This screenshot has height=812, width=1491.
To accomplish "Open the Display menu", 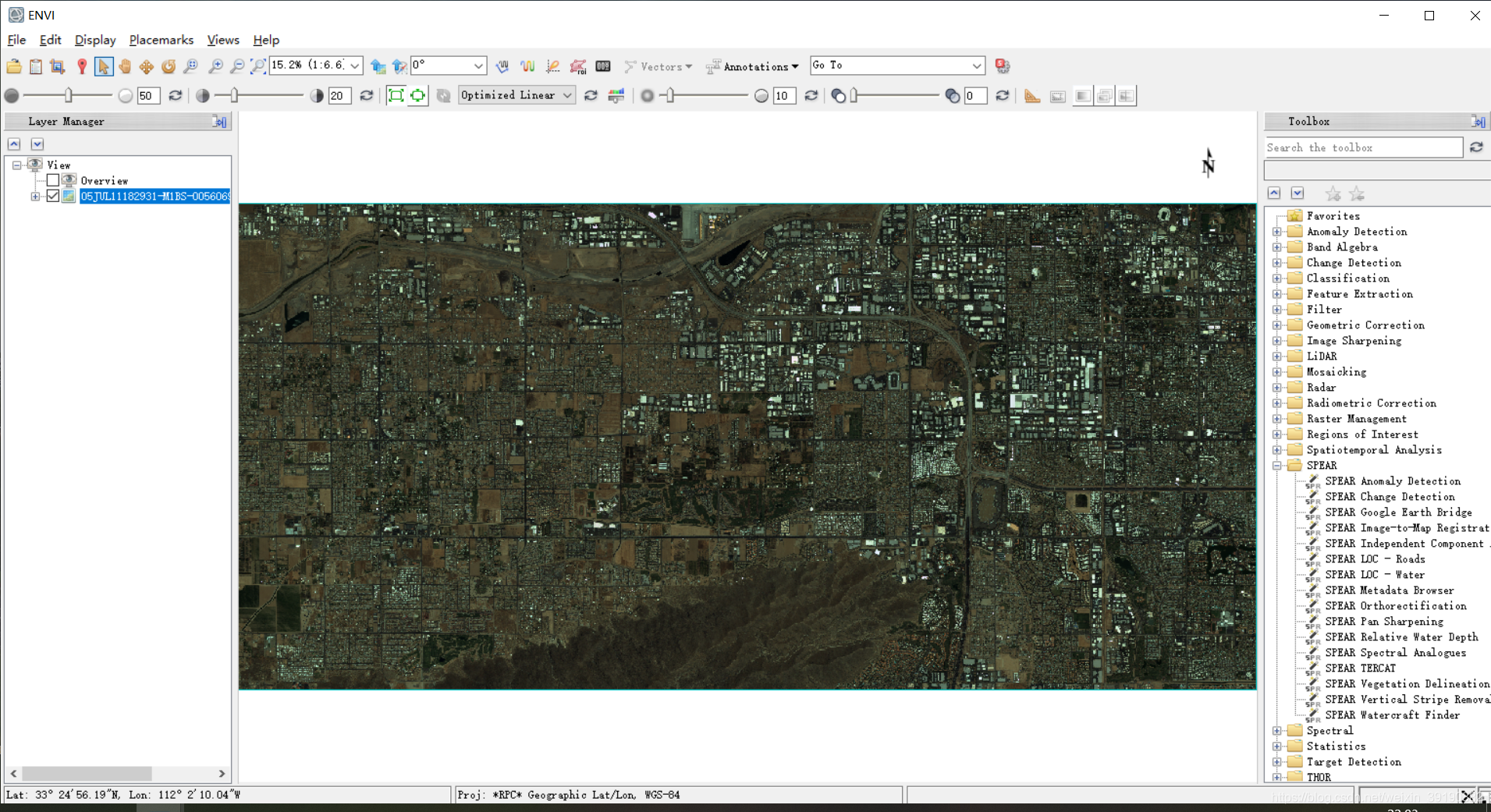I will click(95, 40).
